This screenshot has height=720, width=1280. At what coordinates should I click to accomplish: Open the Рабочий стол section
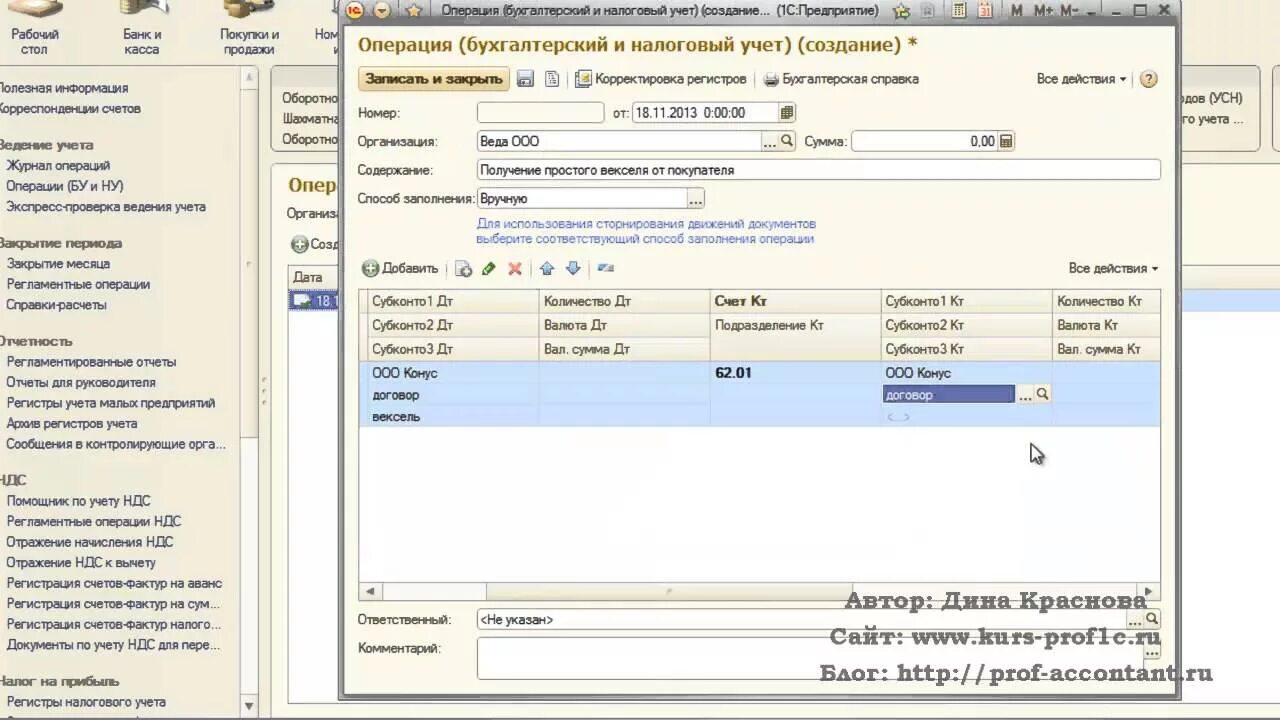point(35,28)
